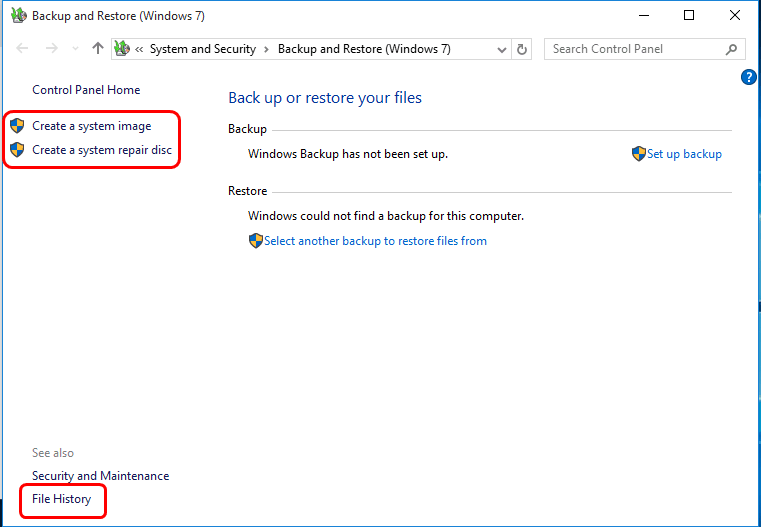Click 'Windows could not find a backup' text
761x527 pixels.
(x=386, y=215)
